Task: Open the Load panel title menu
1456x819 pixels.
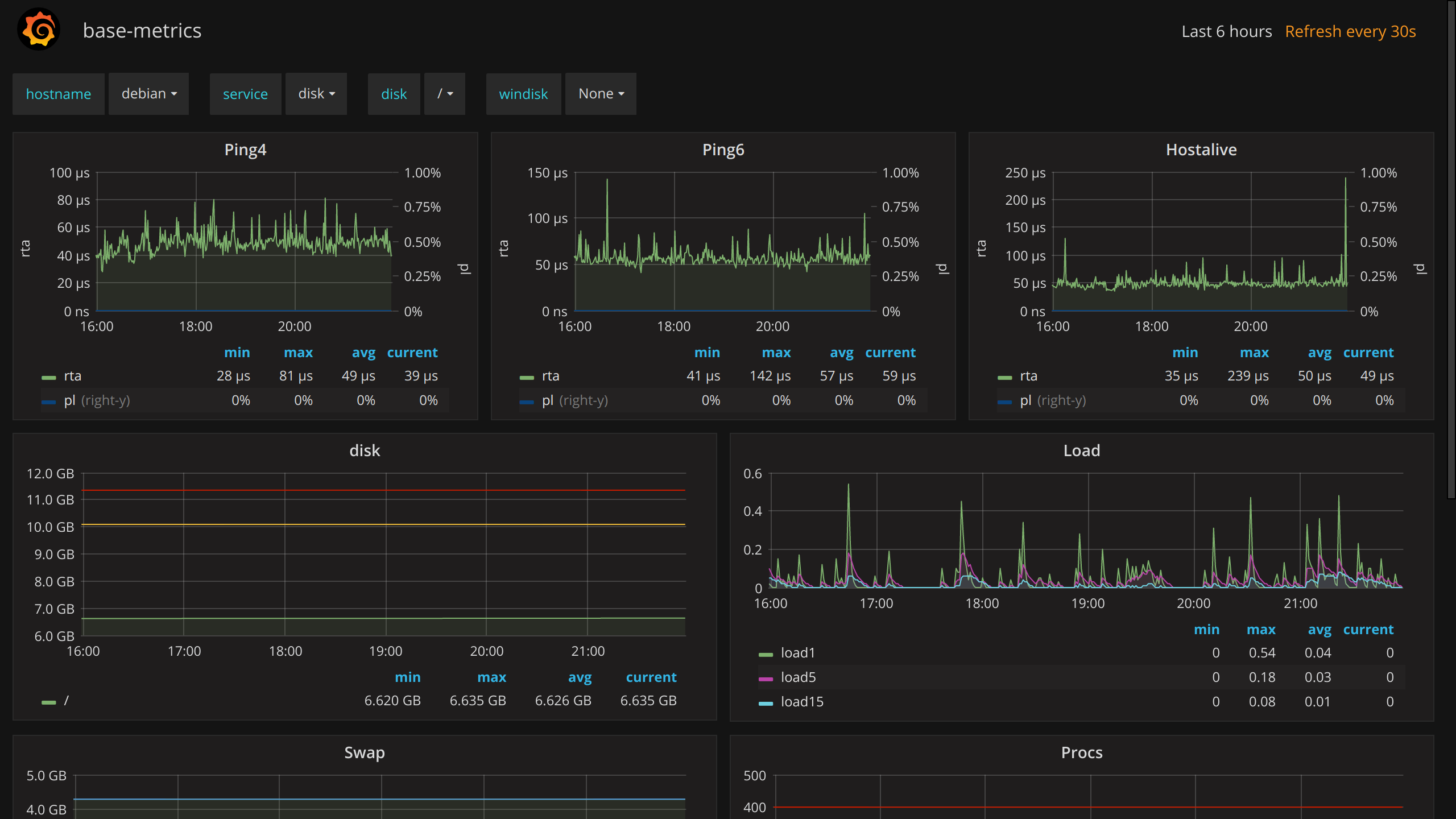Action: point(1081,450)
